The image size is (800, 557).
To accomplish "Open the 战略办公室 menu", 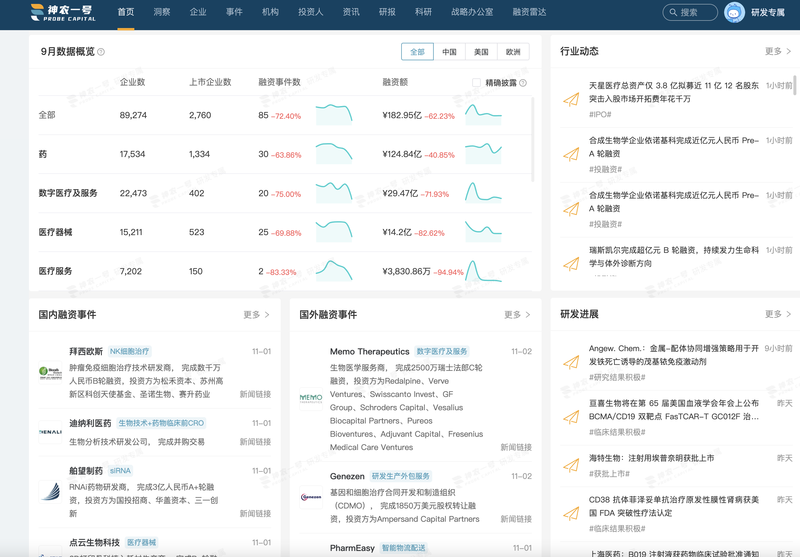I will pos(472,12).
